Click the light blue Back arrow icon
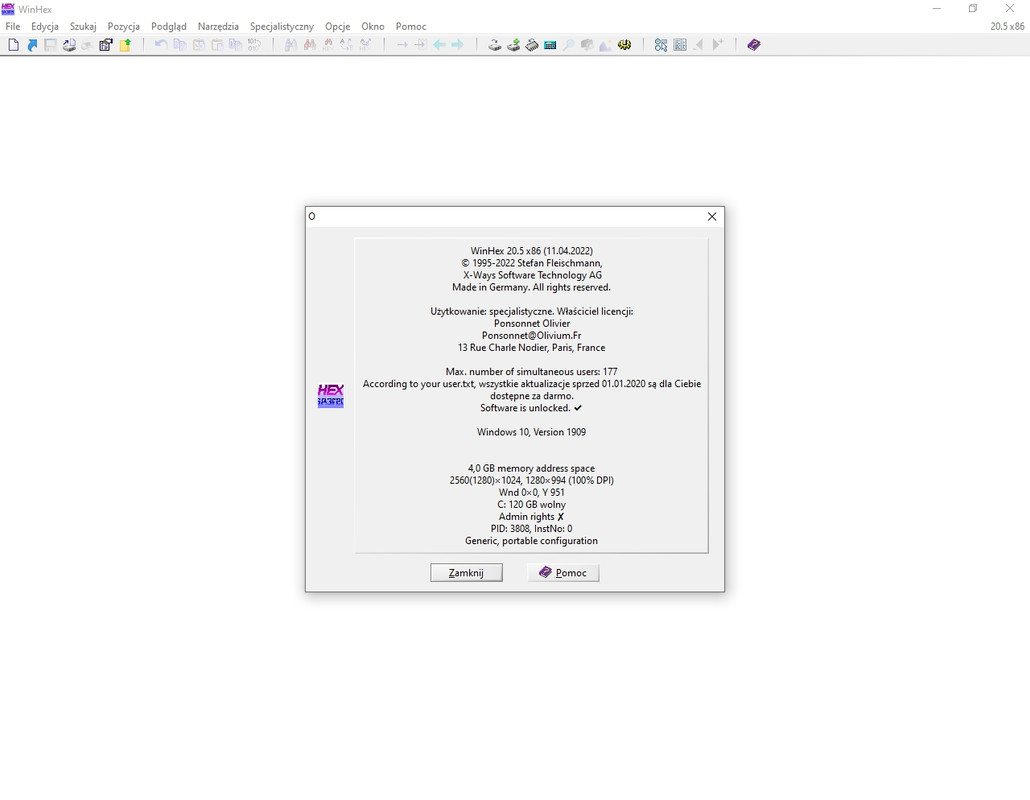The image size is (1030, 800). coord(439,45)
